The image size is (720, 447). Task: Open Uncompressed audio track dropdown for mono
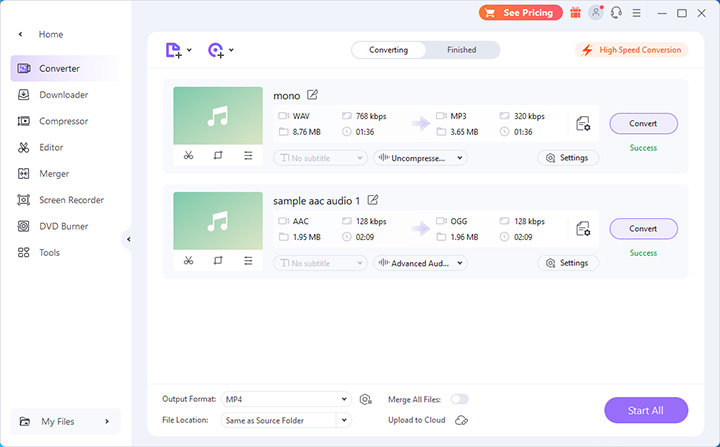(x=420, y=158)
